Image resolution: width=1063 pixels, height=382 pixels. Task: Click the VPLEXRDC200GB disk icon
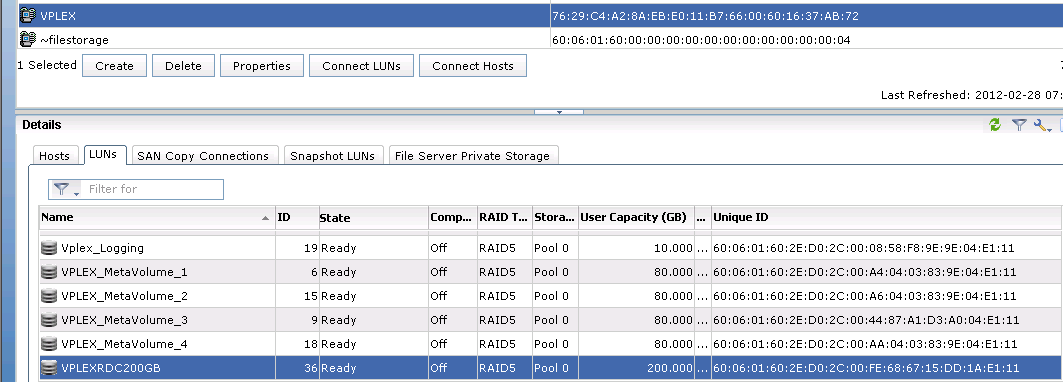click(49, 368)
